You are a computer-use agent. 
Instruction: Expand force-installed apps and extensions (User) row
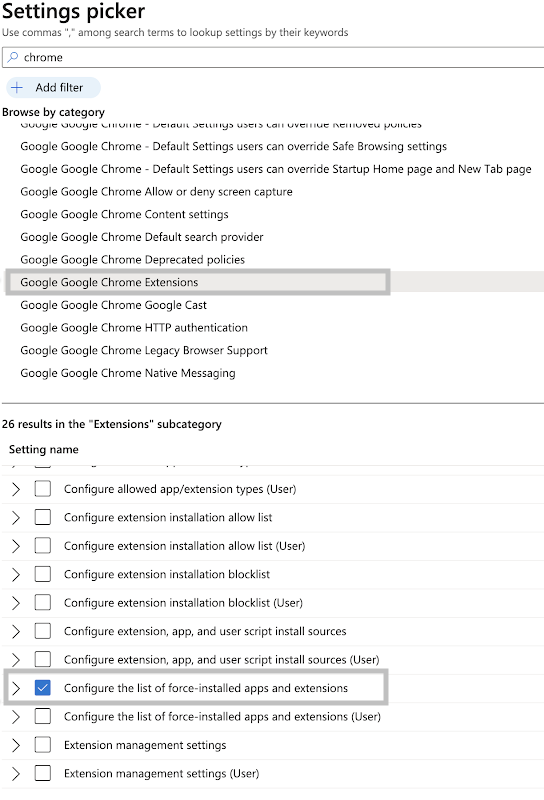(16, 716)
